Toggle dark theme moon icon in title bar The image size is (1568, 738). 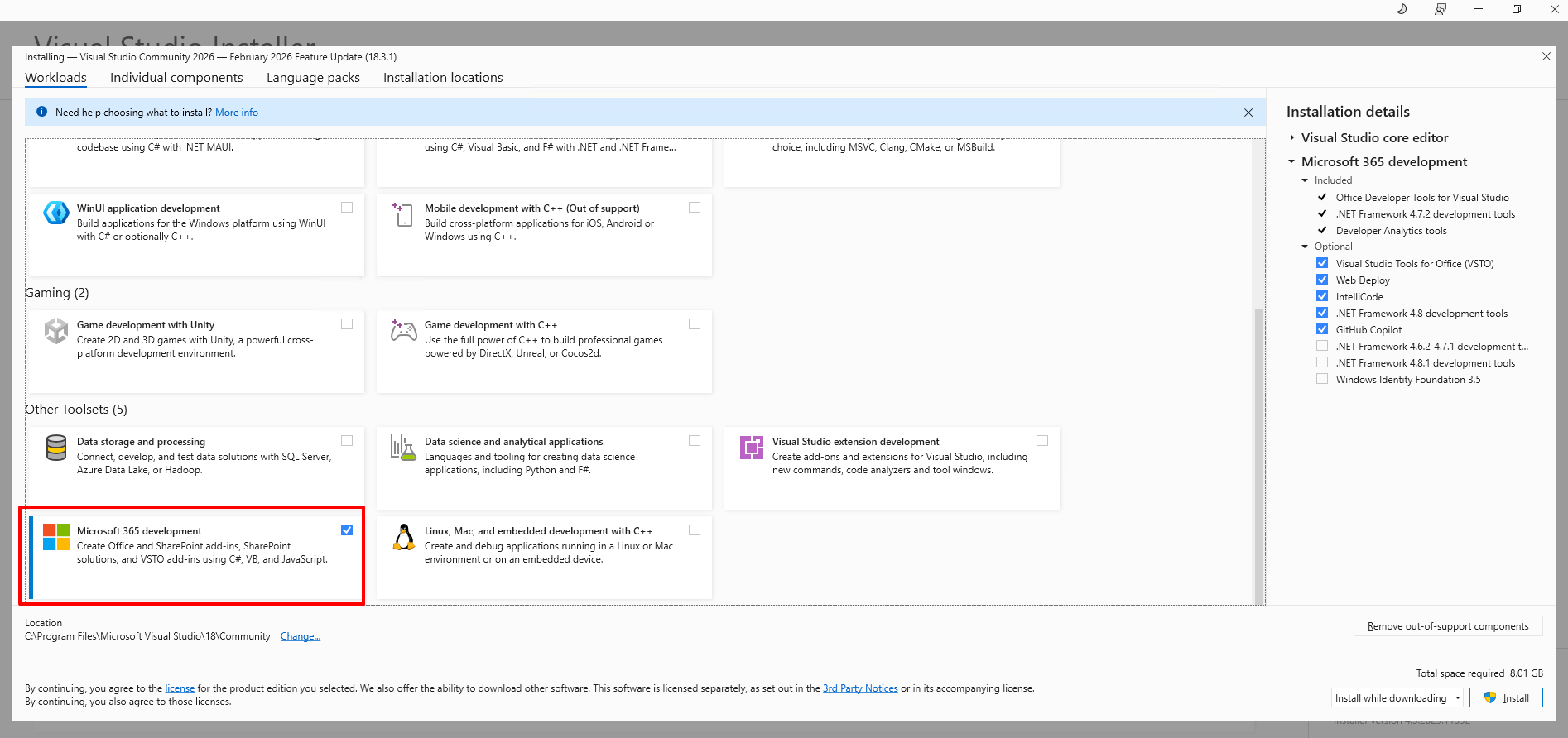(1402, 9)
